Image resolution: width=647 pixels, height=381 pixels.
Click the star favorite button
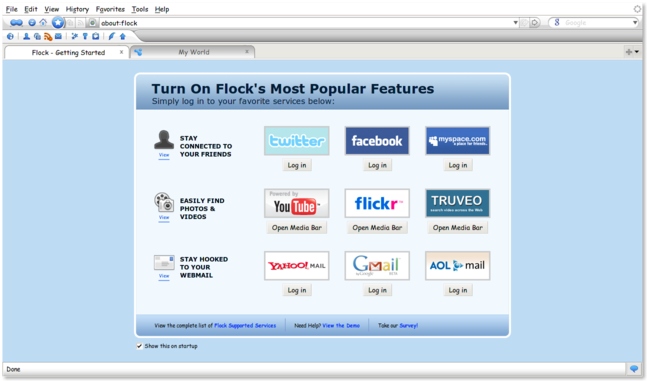tap(58, 23)
